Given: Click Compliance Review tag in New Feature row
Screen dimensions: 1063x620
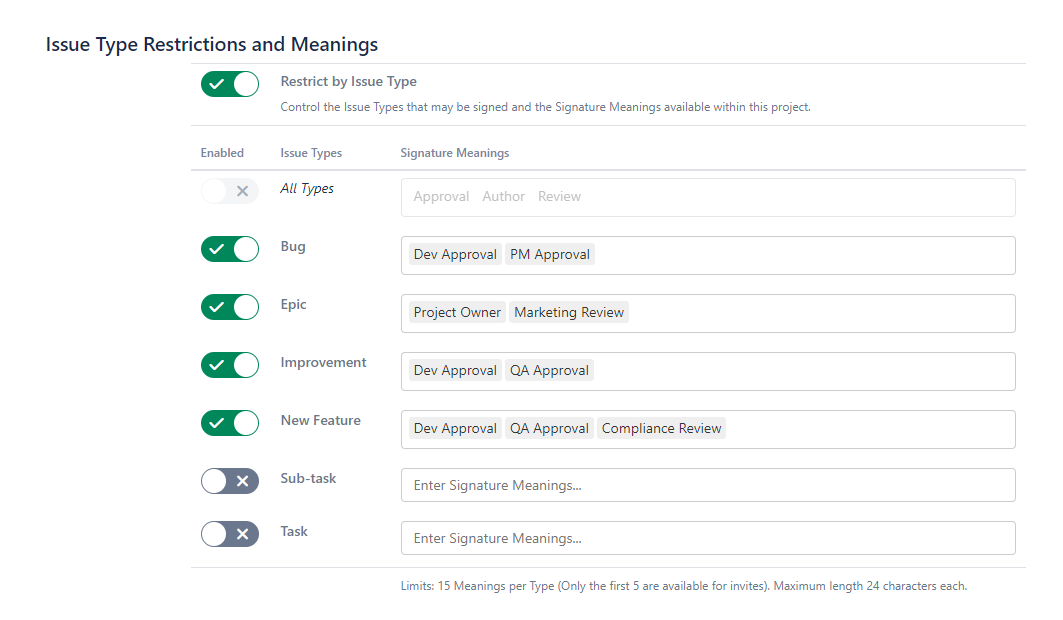Looking at the screenshot, I should [661, 429].
